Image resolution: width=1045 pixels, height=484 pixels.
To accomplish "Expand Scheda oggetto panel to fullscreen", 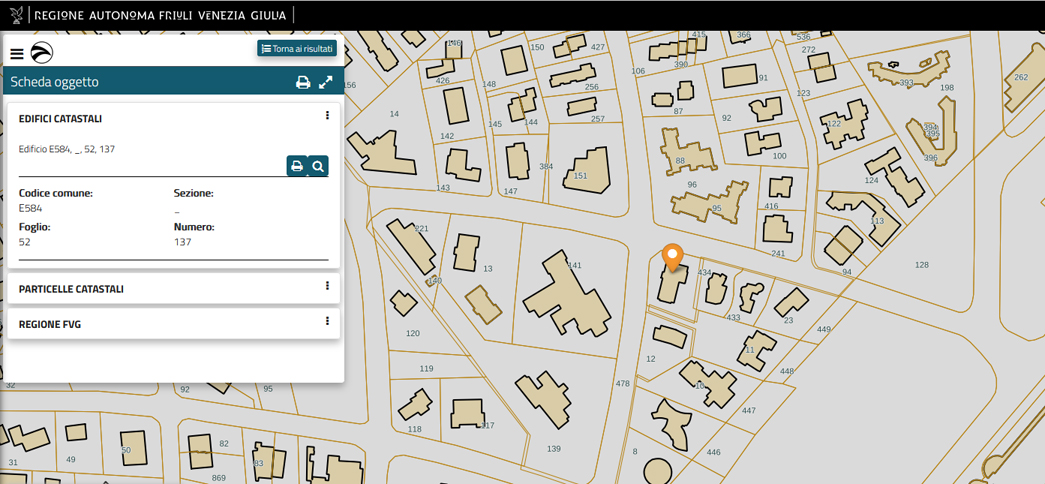I will (326, 83).
